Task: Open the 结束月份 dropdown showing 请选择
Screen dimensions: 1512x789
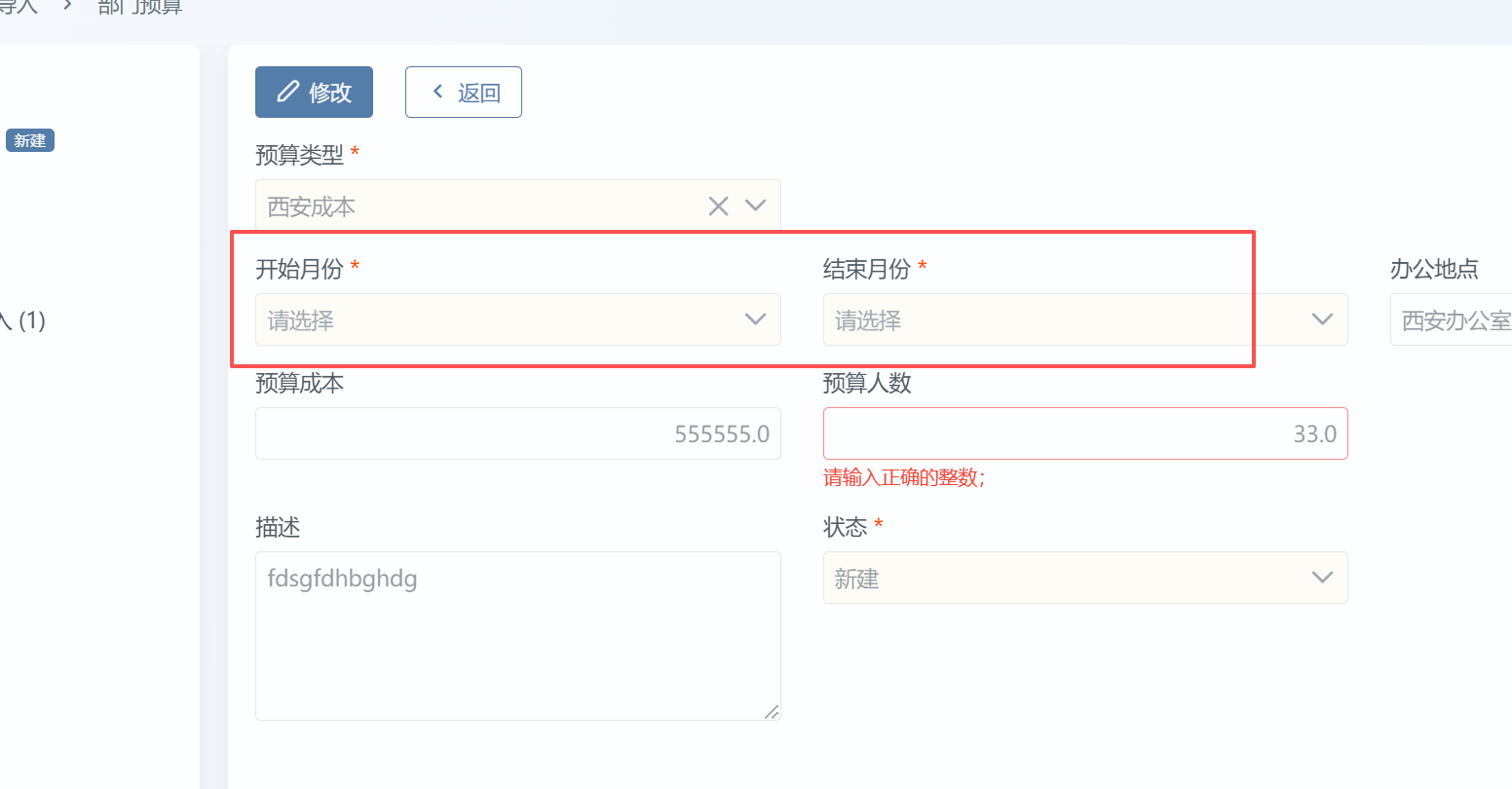Action: 1062,319
